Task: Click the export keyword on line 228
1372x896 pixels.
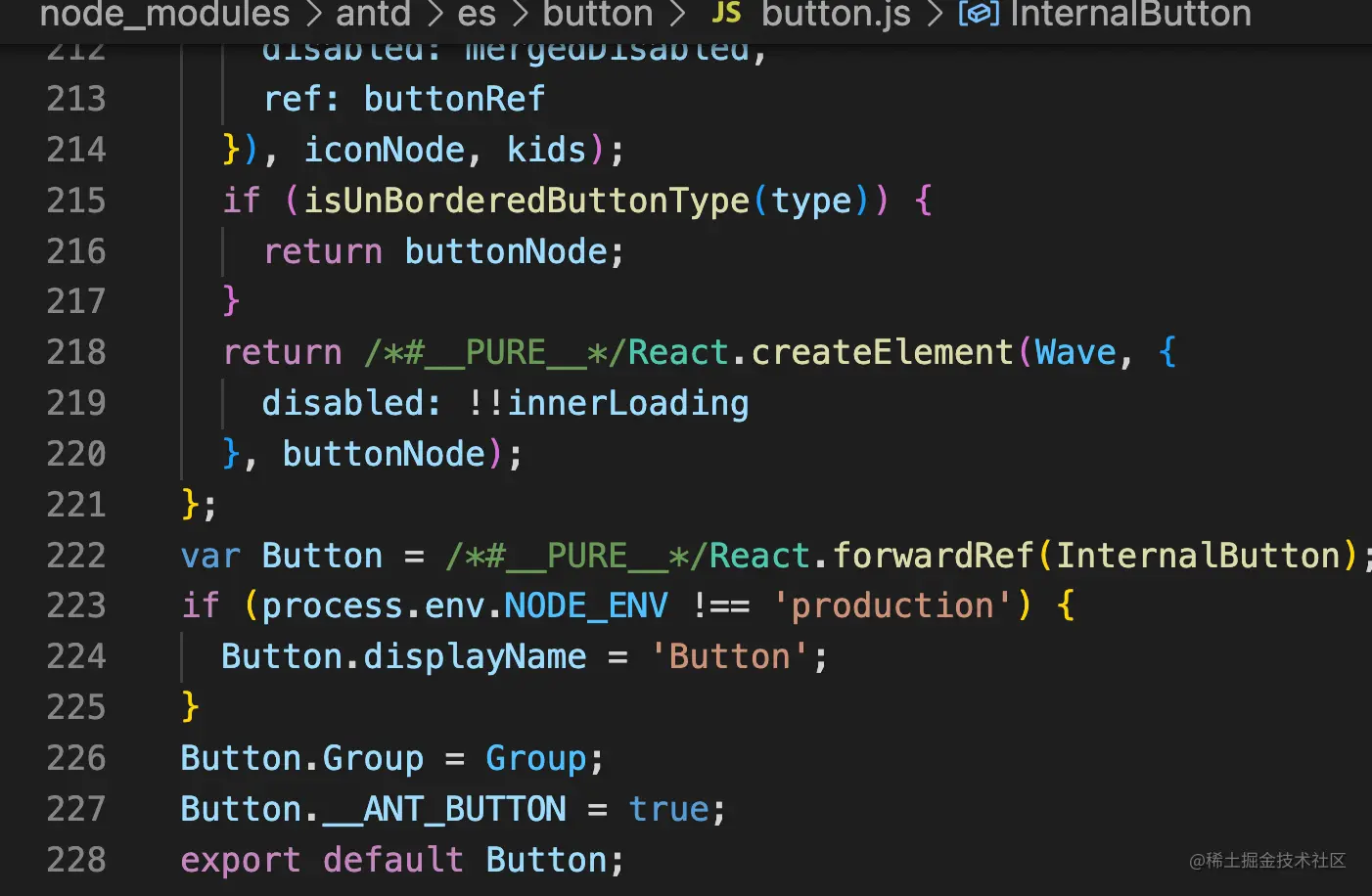Action: pos(240,860)
